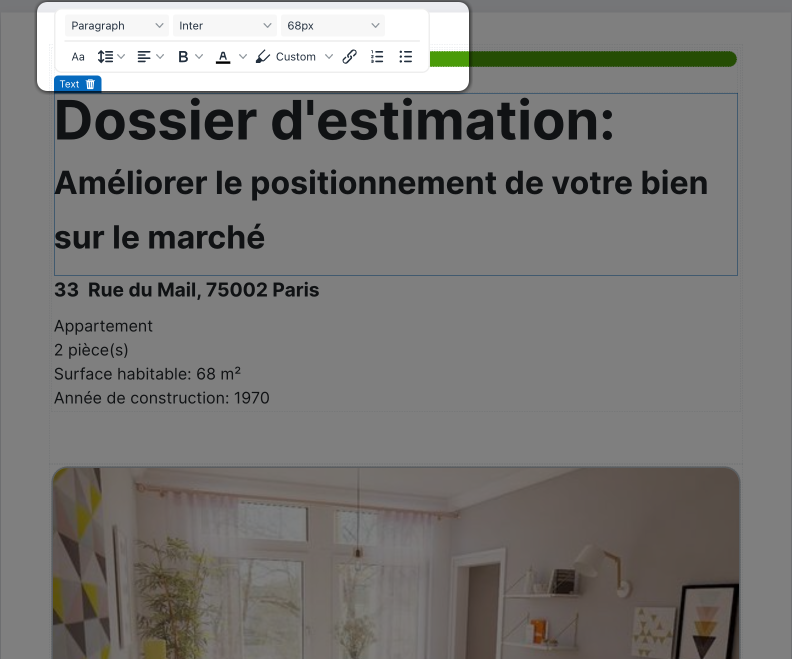Click the Aa text case icon
The width and height of the screenshot is (792, 659).
(78, 57)
